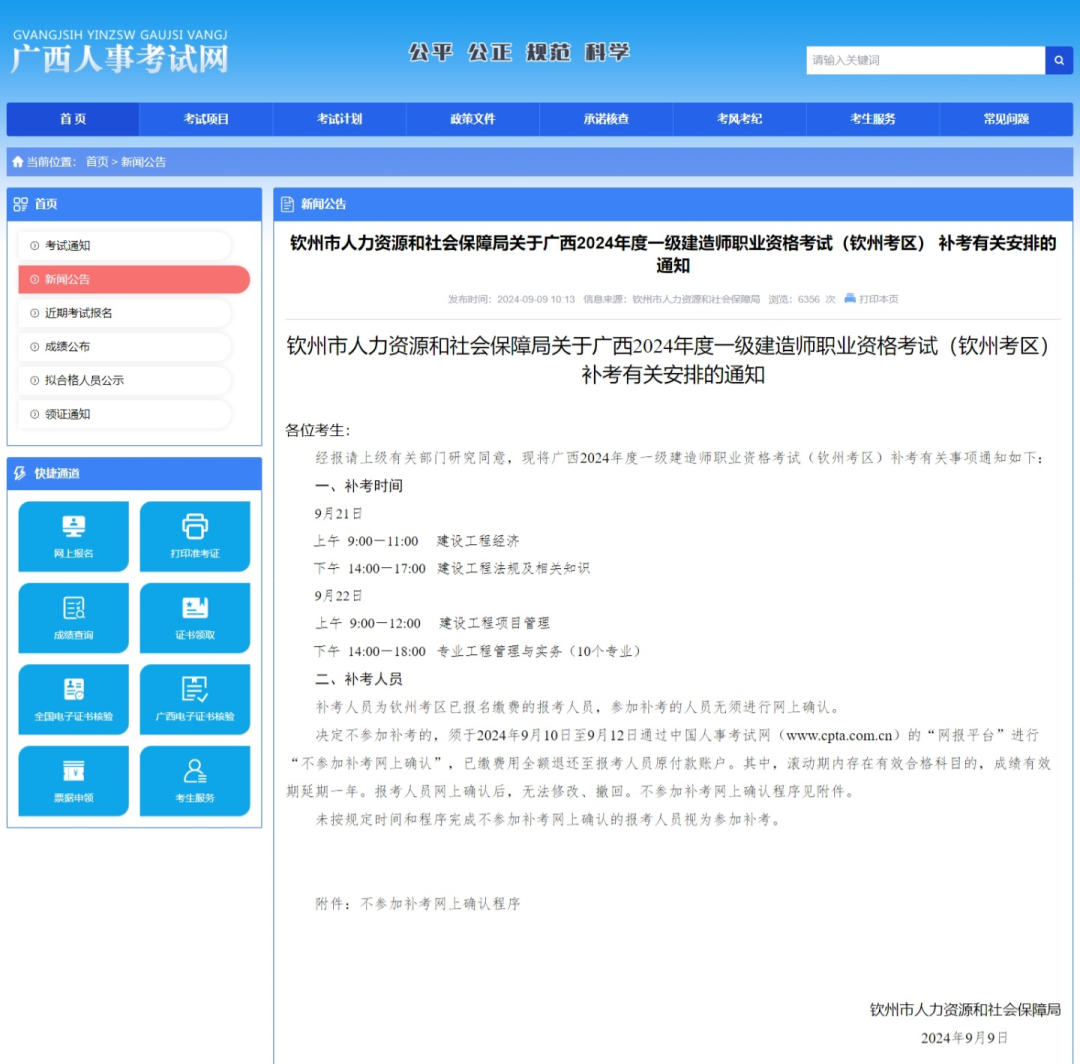Click the keyword search input field
1080x1064 pixels.
tap(925, 60)
